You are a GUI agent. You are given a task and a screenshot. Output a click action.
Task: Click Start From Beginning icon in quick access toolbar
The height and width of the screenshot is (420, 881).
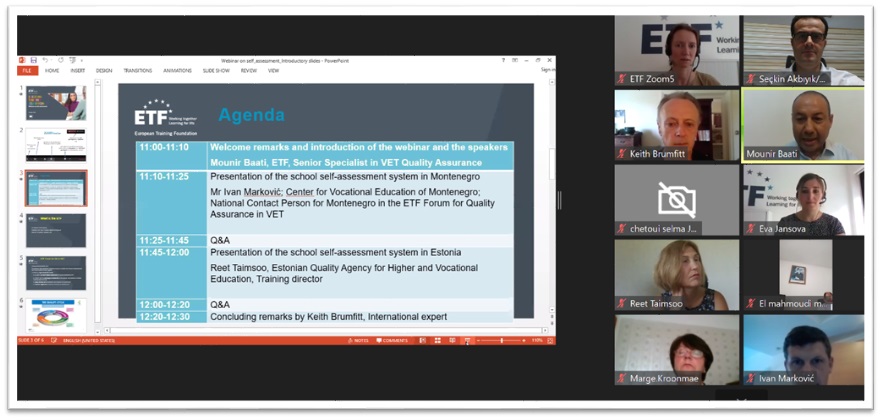[72, 60]
